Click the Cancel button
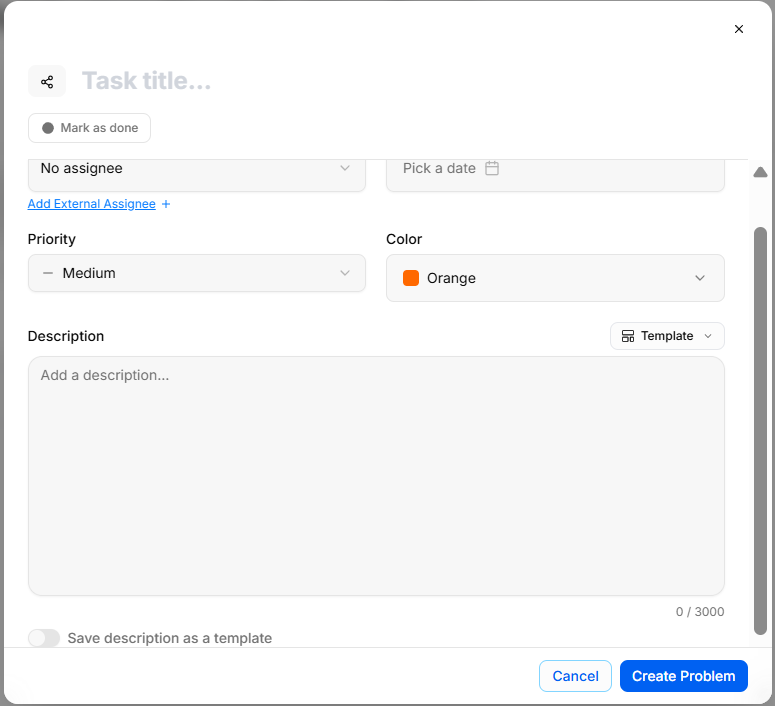 [x=575, y=676]
